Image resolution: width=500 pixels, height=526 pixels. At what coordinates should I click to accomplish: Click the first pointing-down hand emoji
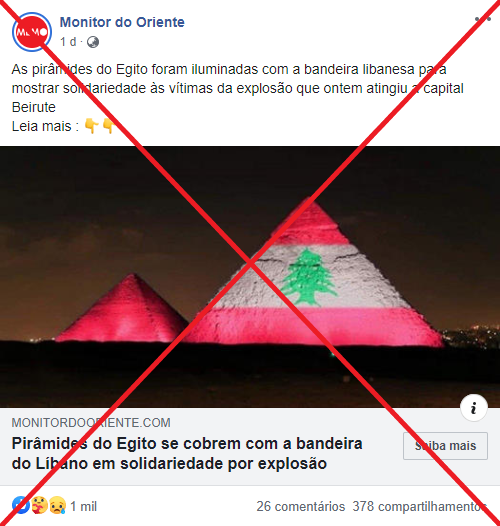pyautogui.click(x=91, y=126)
